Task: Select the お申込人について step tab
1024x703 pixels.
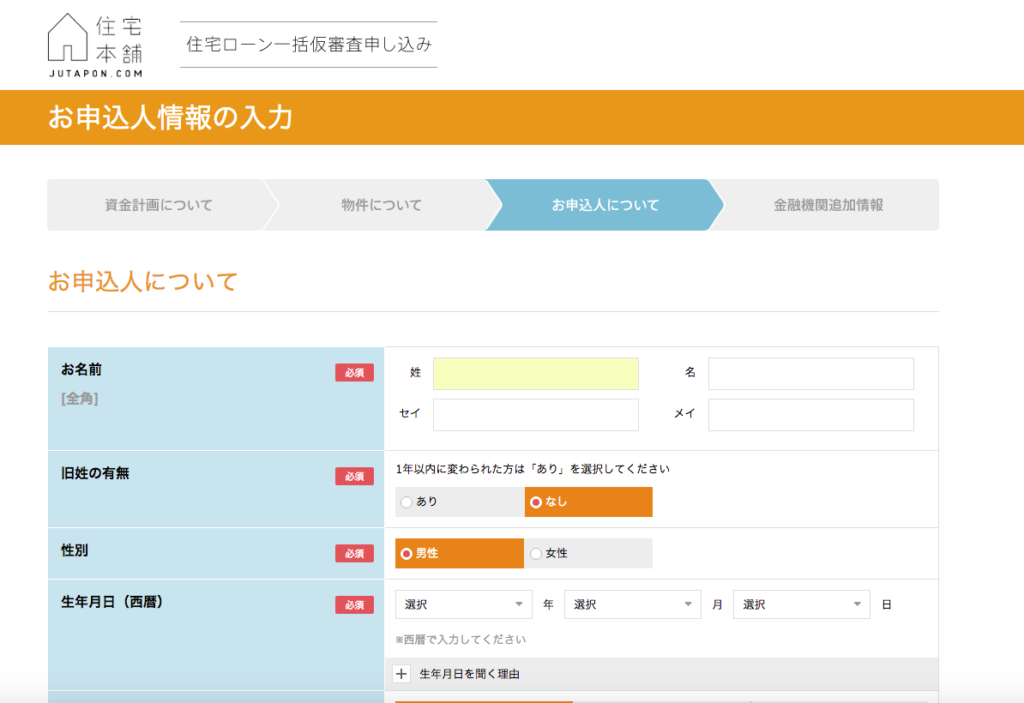Action: coord(605,205)
